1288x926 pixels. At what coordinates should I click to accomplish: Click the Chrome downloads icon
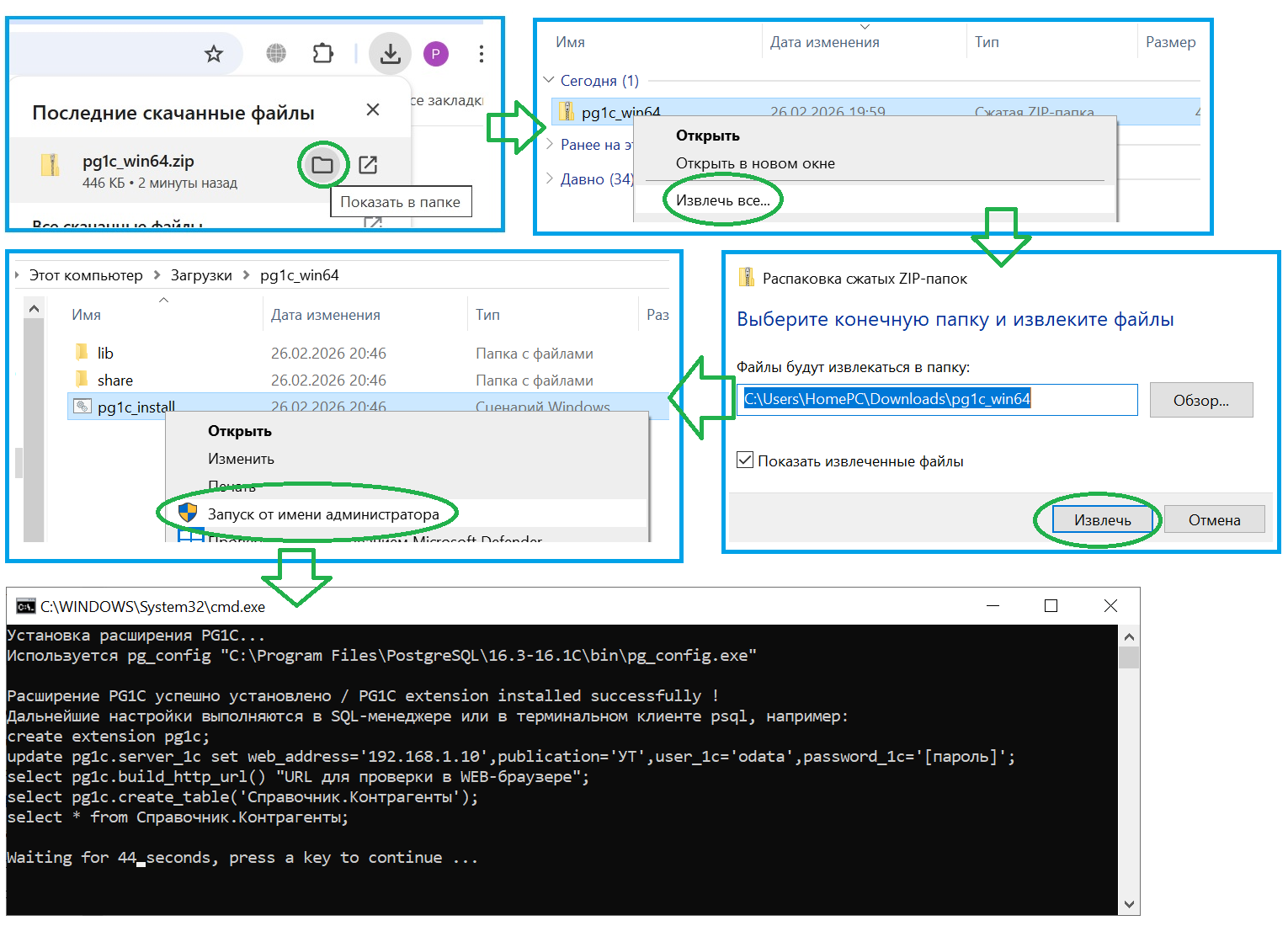(x=390, y=53)
